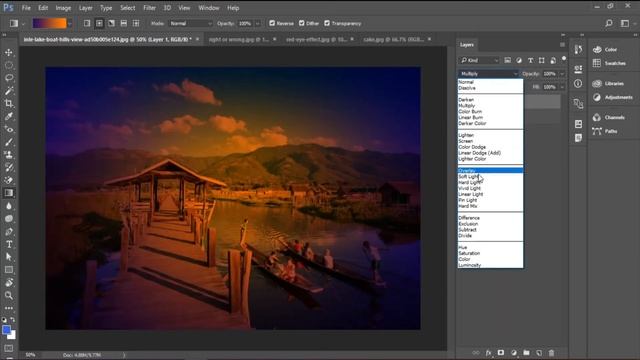Click the search icon in options bar
The image size is (640, 360).
click(609, 23)
